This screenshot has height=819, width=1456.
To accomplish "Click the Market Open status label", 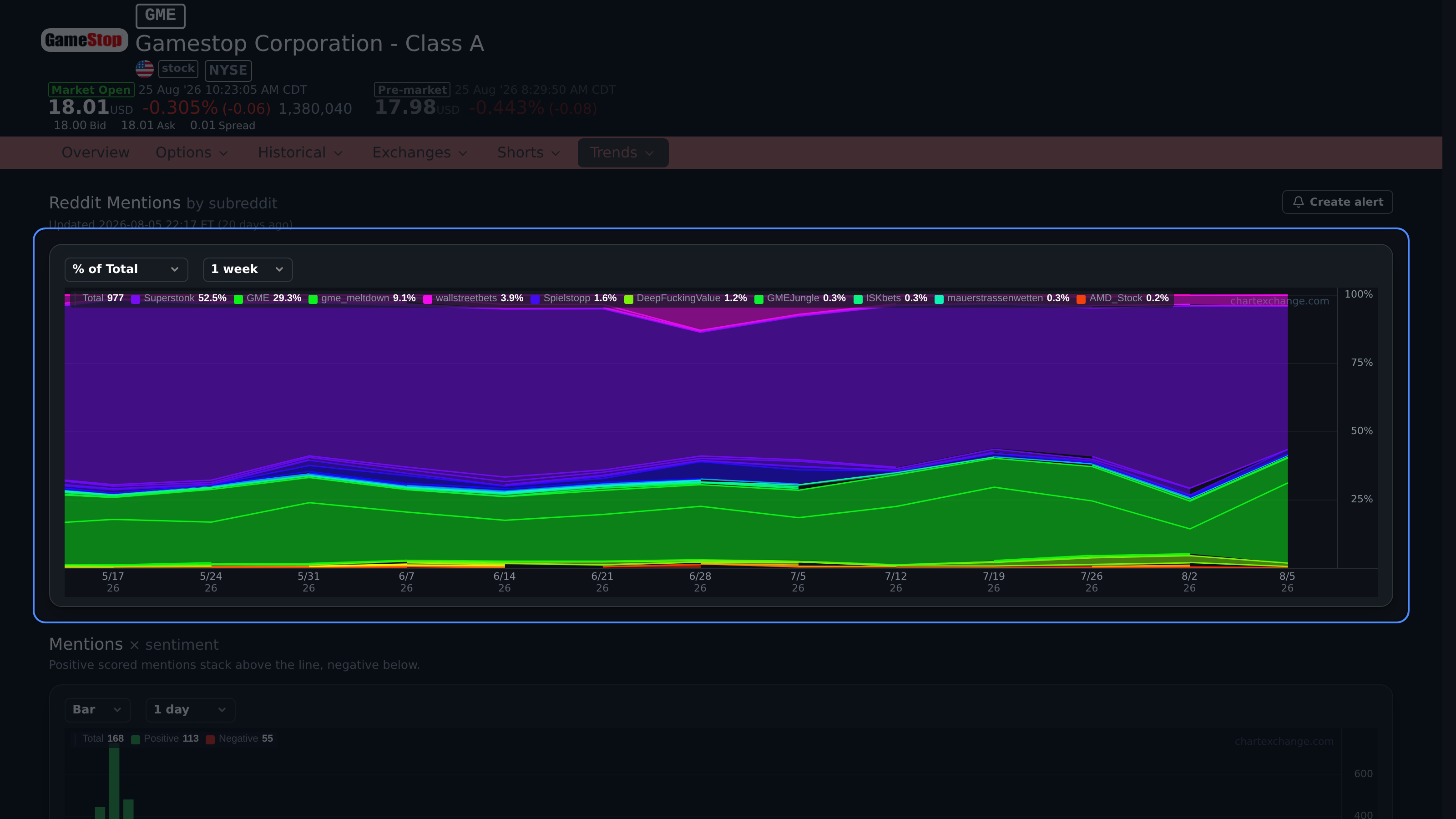I will pos(91,90).
